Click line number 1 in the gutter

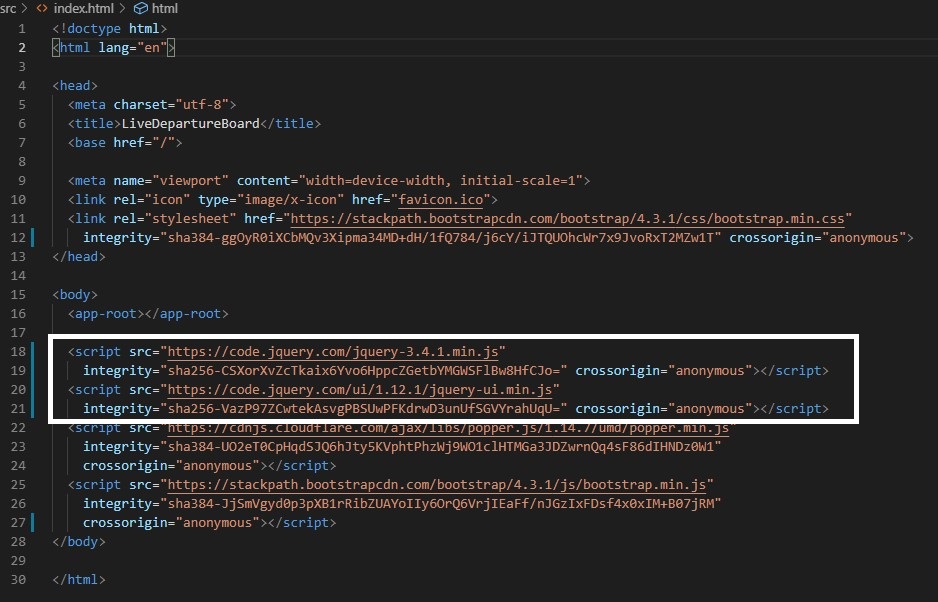(x=22, y=29)
